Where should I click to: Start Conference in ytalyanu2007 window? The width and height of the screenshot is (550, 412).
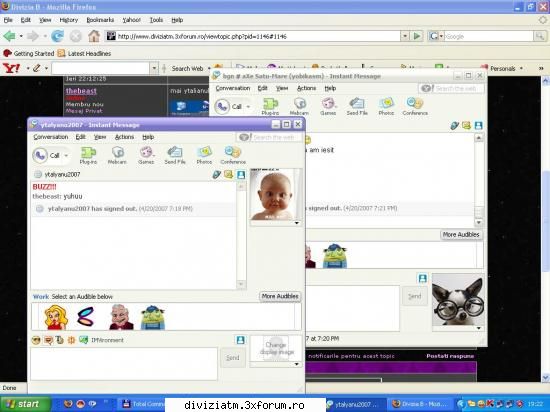pos(233,155)
